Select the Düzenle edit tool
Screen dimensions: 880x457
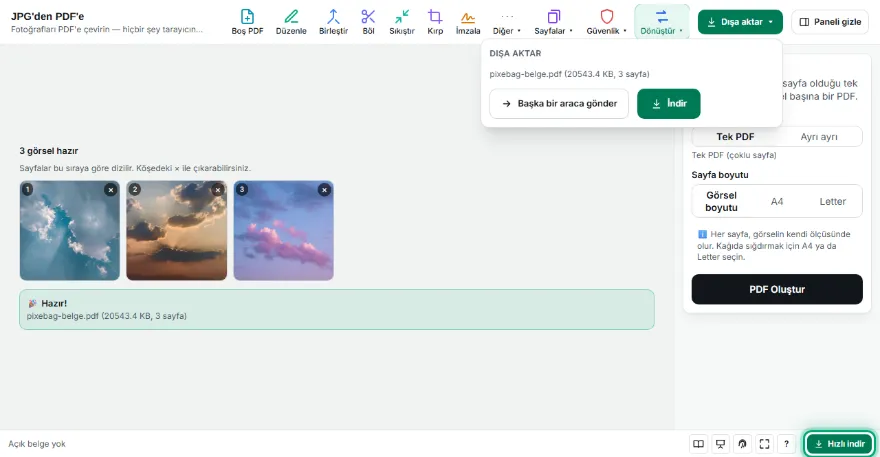point(291,22)
